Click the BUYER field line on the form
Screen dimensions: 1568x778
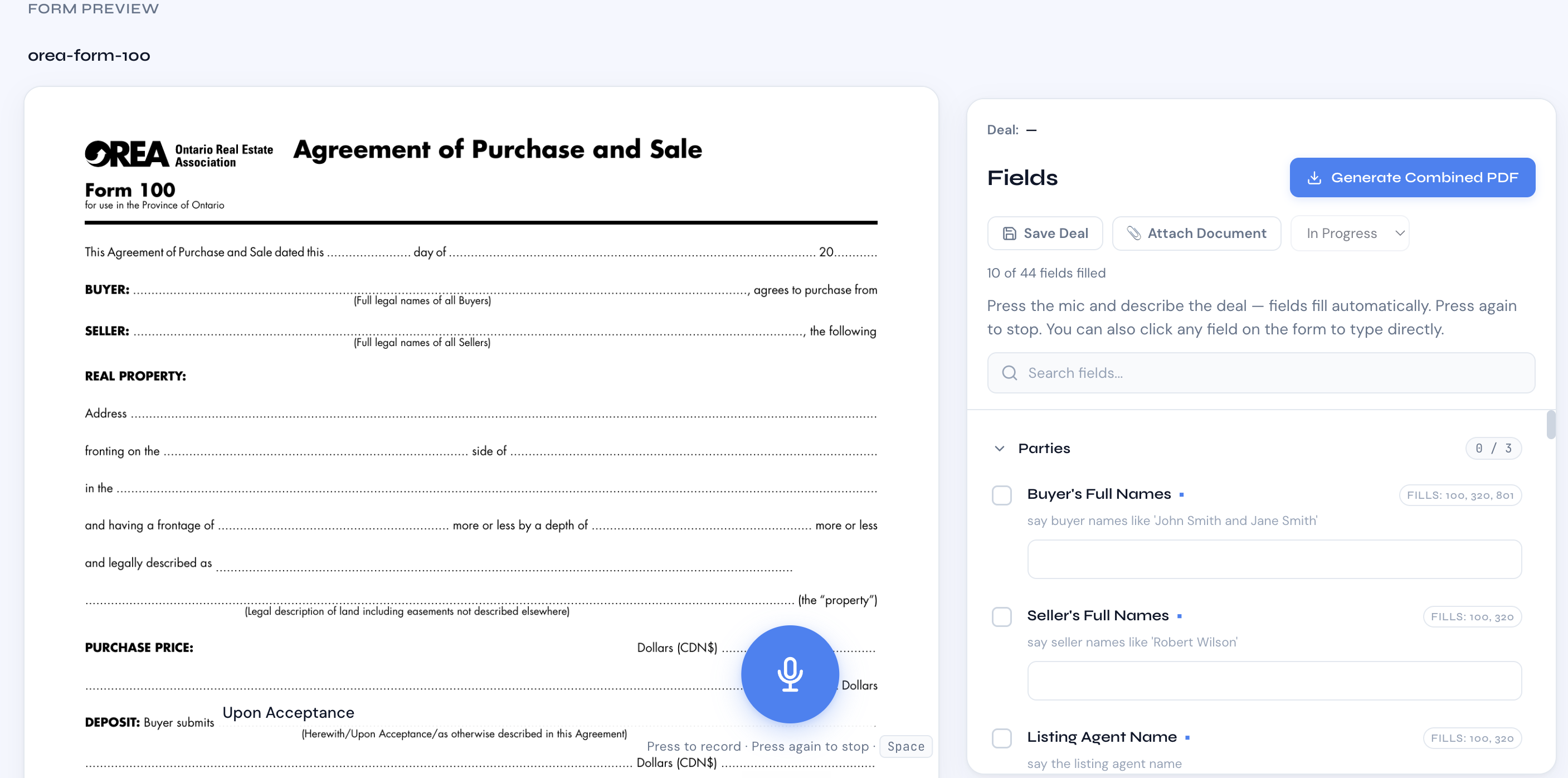coord(441,290)
